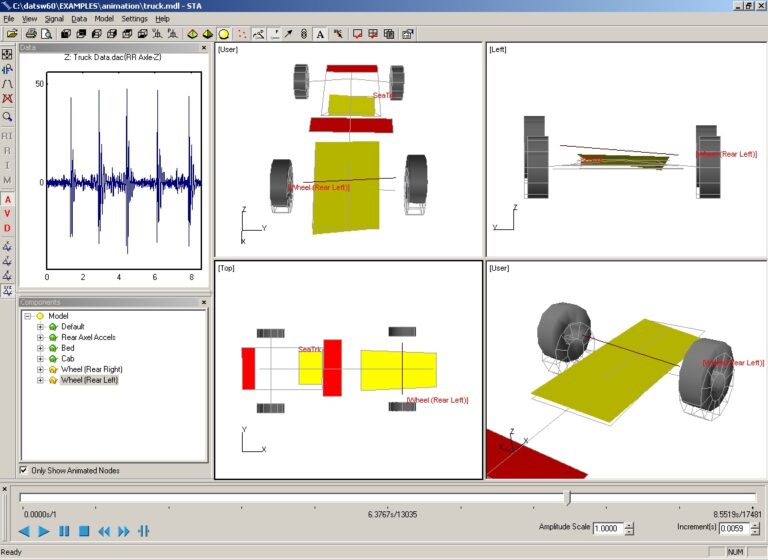Click the yellow-green diamond toolbar icon
Viewport: 768px width, 560px height.
[208, 34]
